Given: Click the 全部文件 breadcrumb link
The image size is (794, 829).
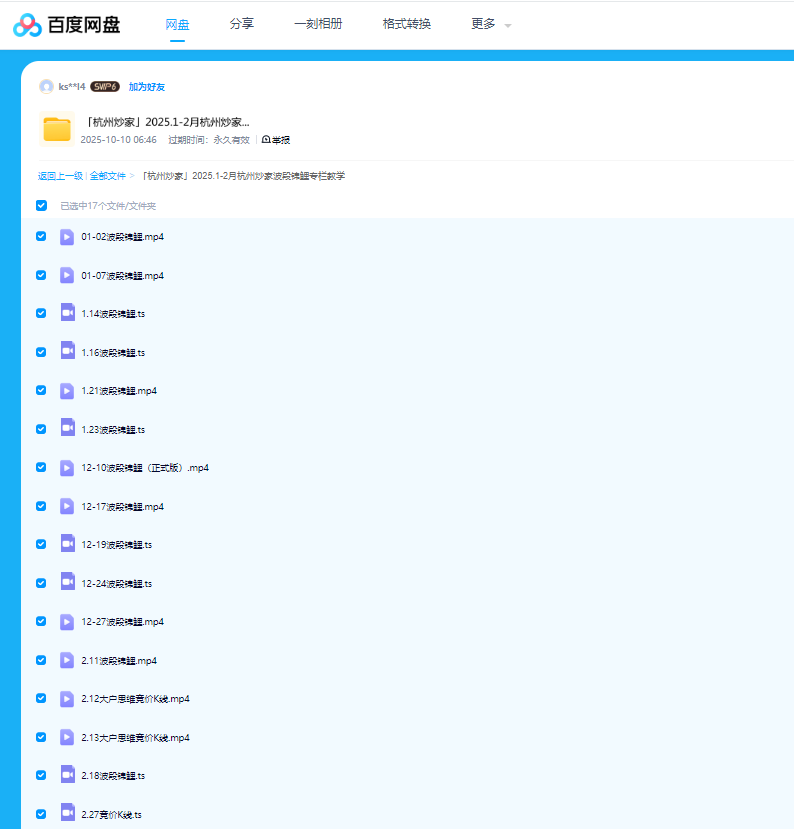Looking at the screenshot, I should click(x=108, y=176).
